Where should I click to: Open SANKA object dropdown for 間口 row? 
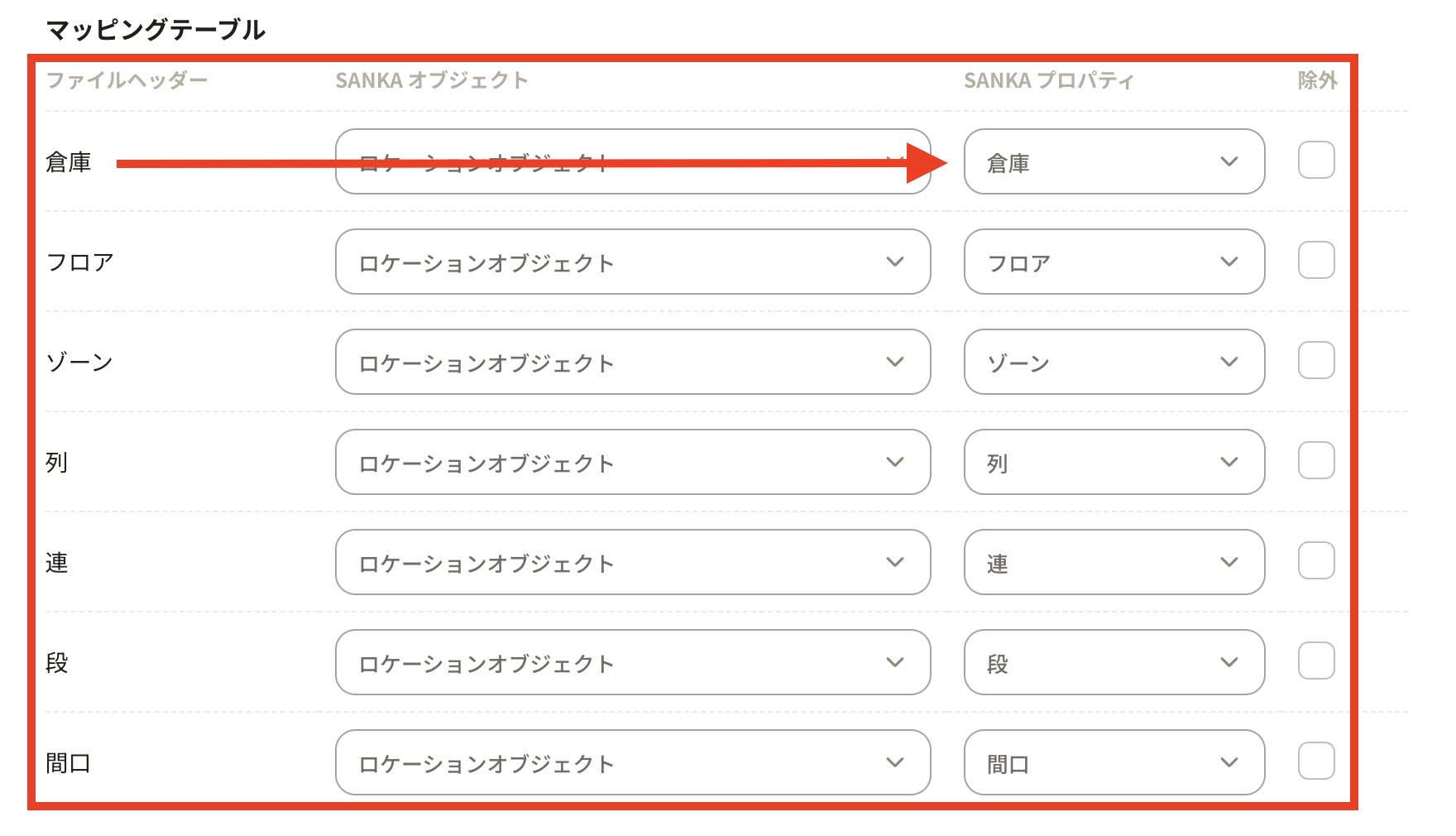click(x=633, y=763)
